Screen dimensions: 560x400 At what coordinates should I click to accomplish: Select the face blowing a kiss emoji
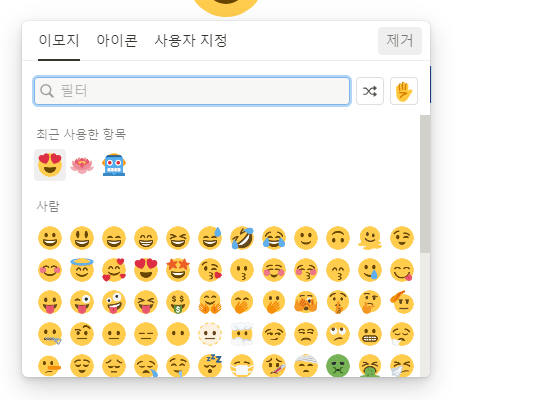(210, 270)
